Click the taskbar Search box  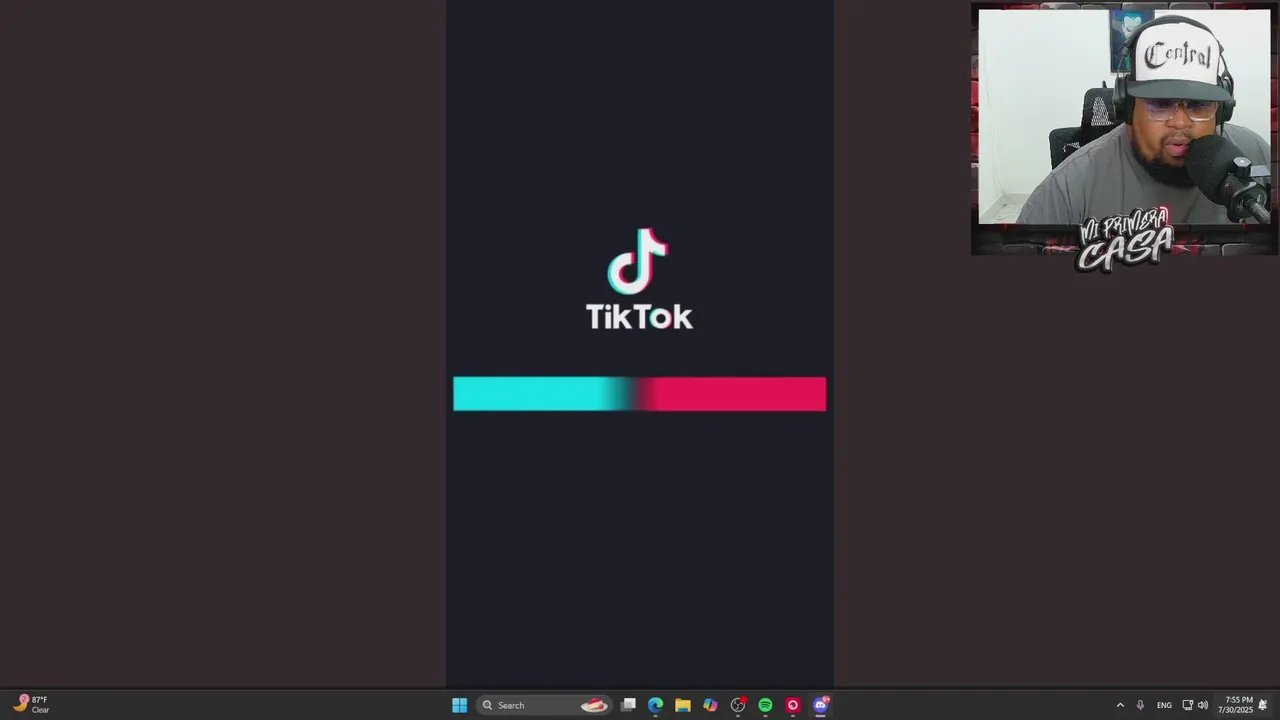tap(543, 705)
